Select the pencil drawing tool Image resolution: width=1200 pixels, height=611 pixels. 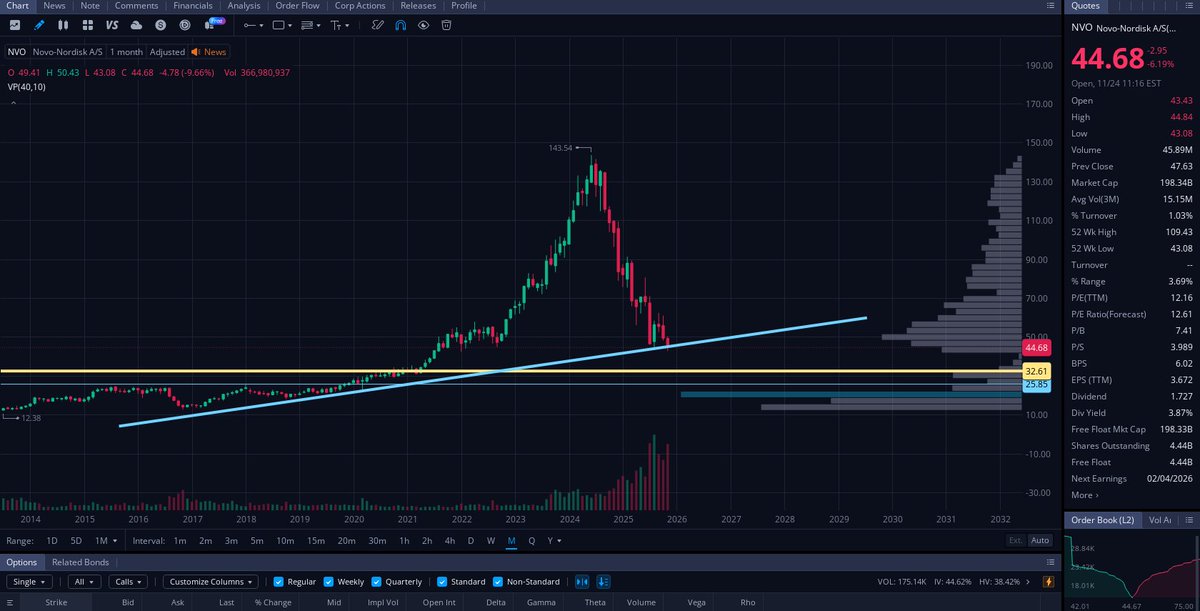(38, 25)
